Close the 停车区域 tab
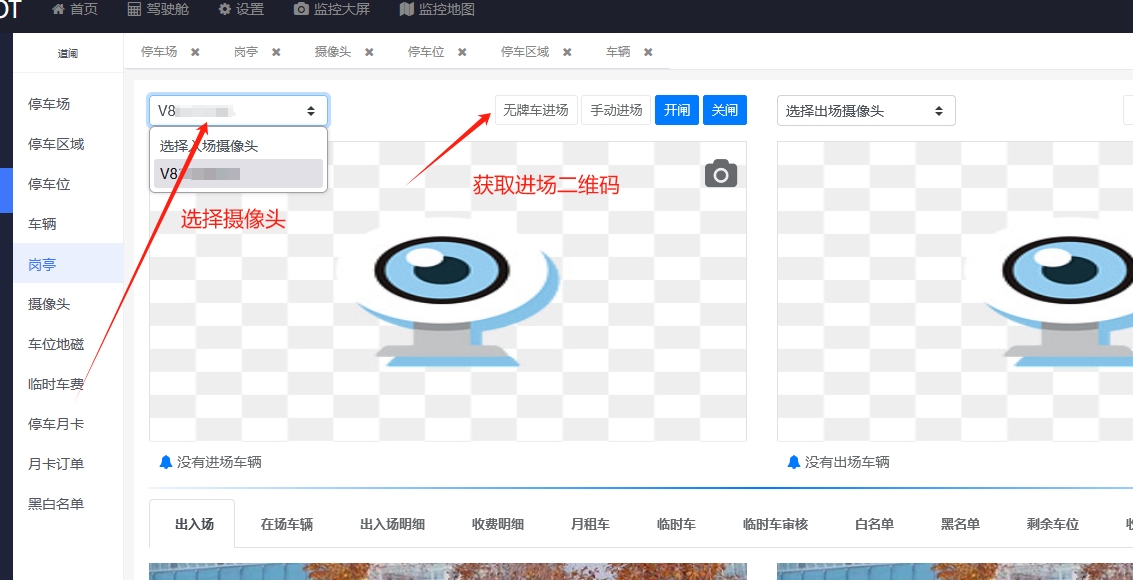This screenshot has height=580, width=1133. click(x=567, y=52)
